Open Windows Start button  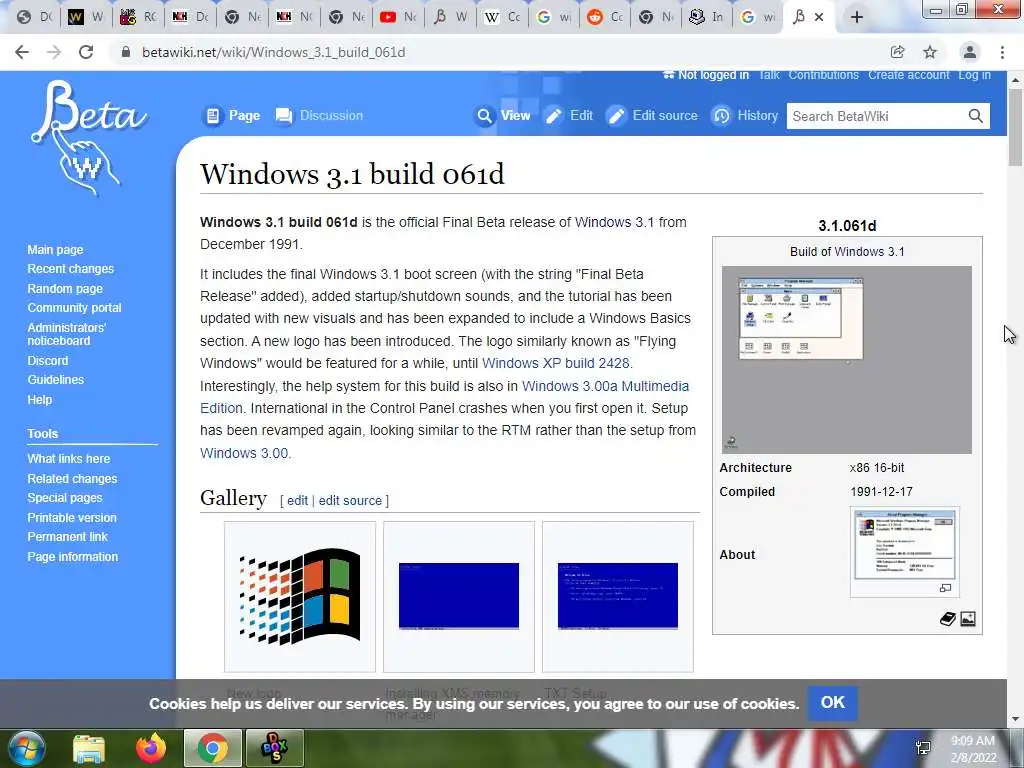tap(25, 748)
